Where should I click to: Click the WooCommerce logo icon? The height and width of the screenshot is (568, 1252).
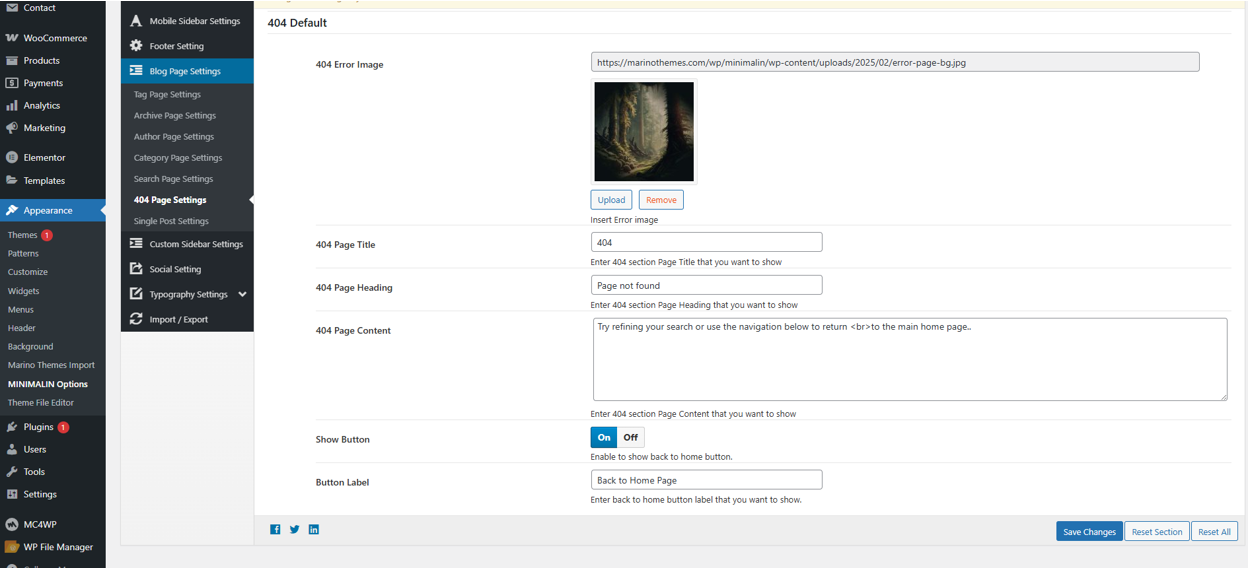(12, 38)
